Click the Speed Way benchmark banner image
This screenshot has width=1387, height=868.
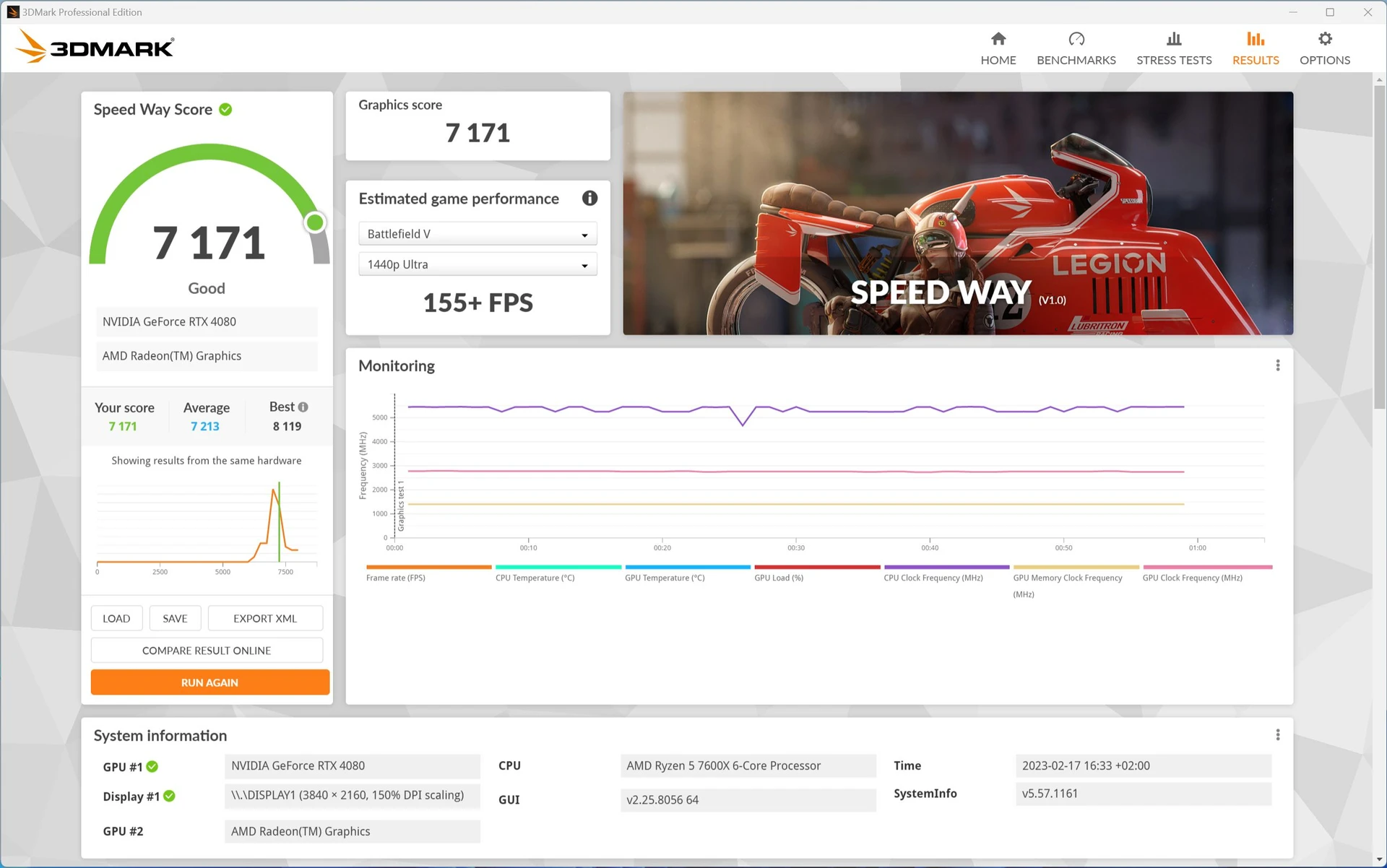click(958, 213)
